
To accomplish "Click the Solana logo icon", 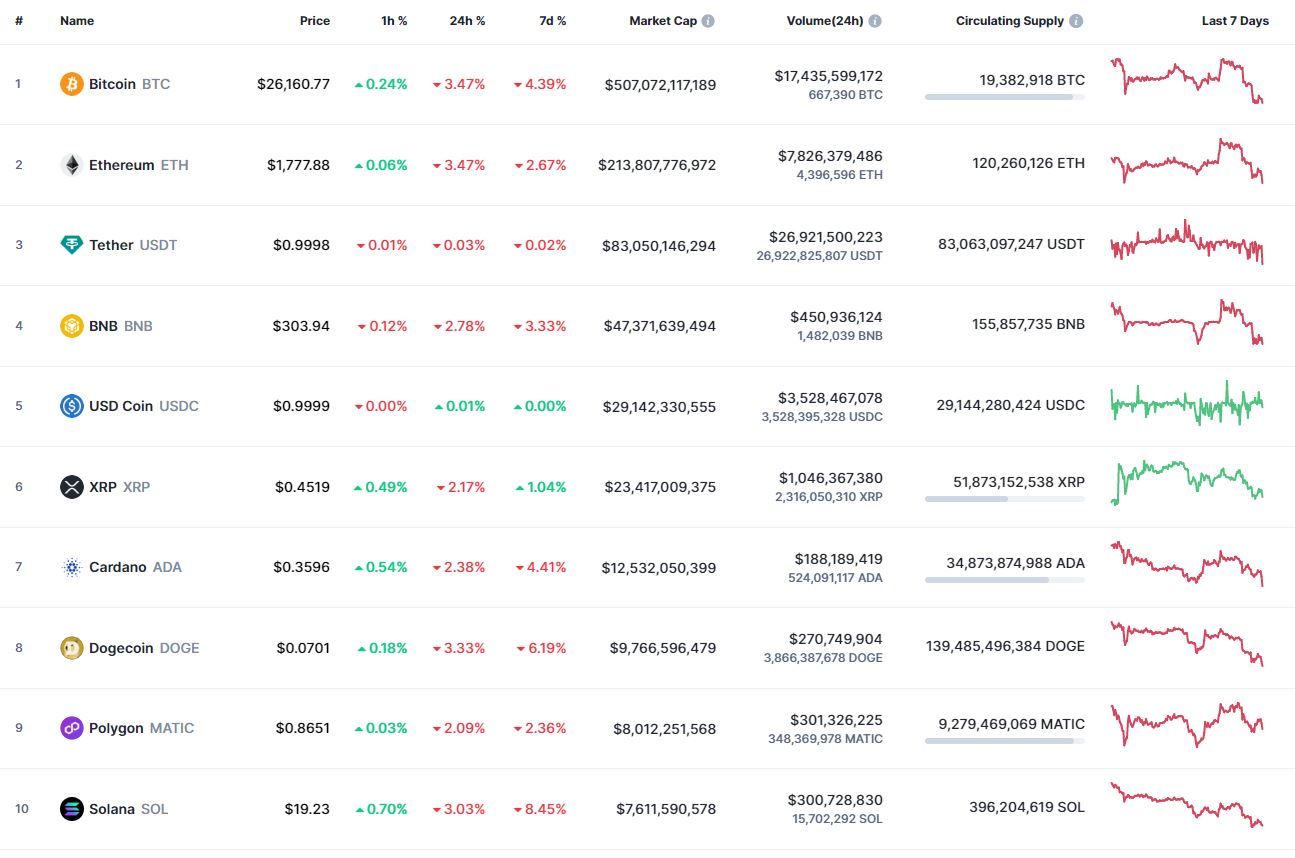I will coord(71,809).
